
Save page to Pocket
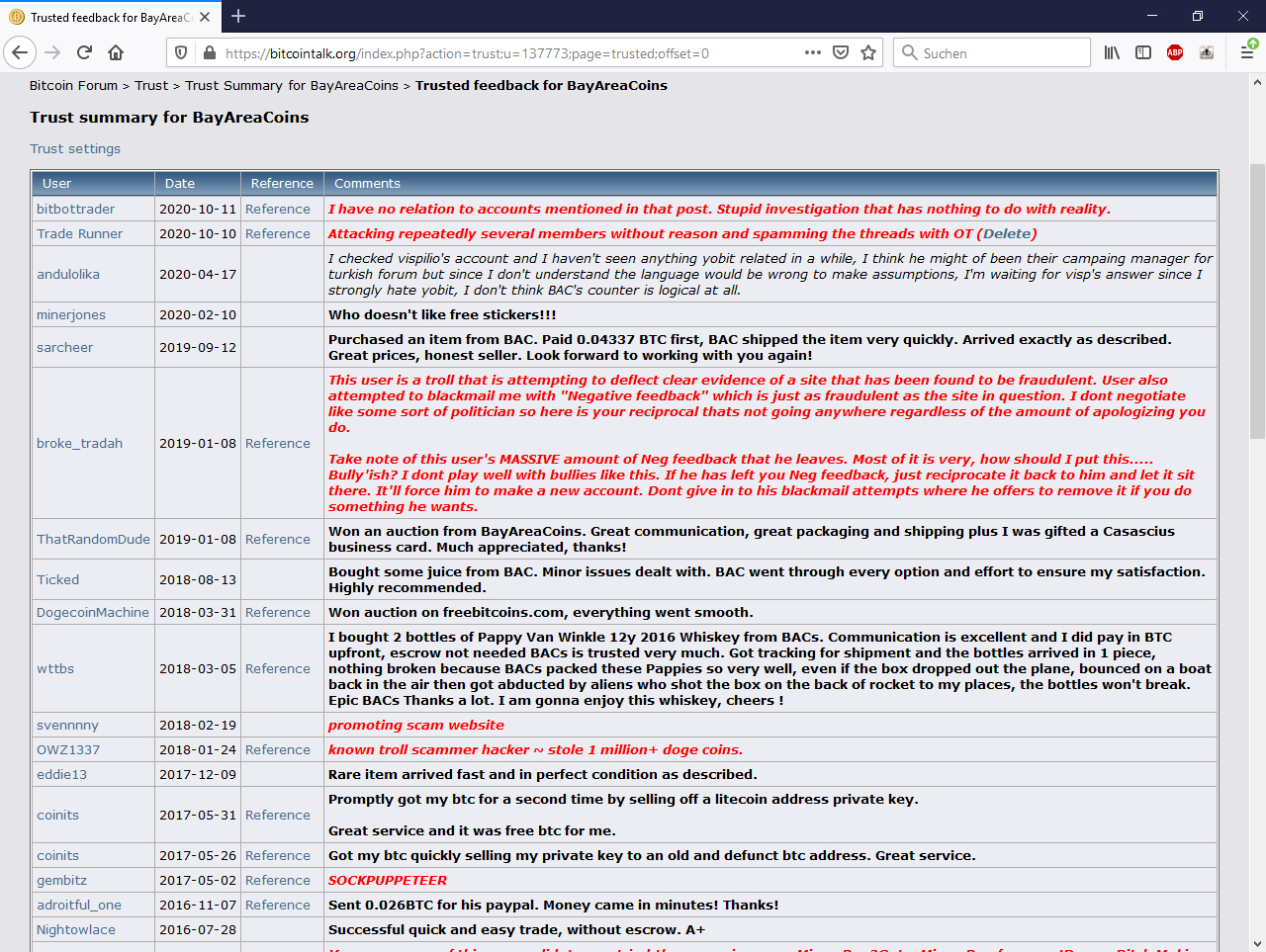coord(841,52)
